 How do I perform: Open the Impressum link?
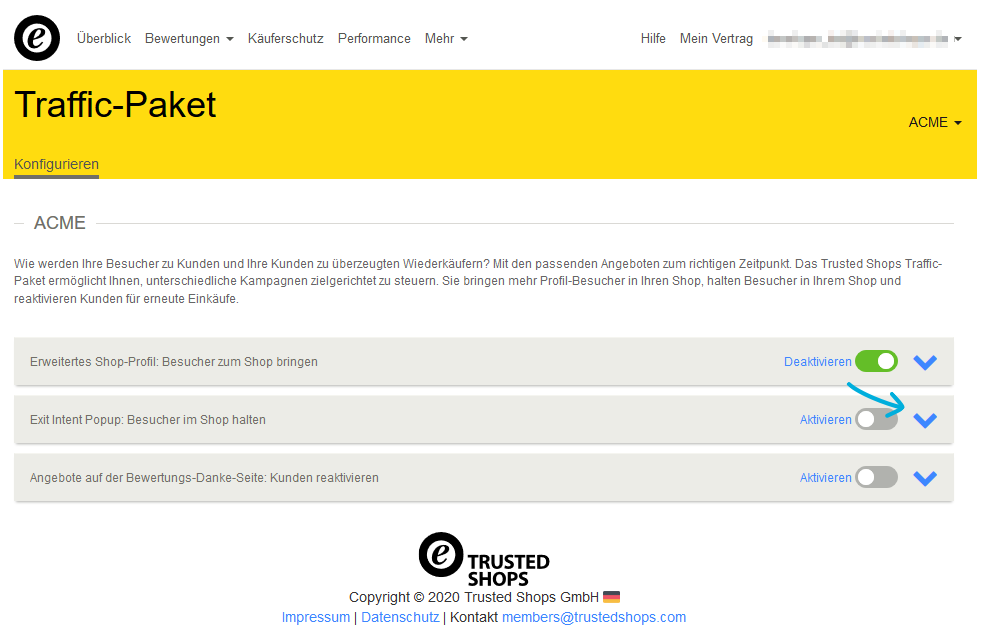click(x=316, y=617)
